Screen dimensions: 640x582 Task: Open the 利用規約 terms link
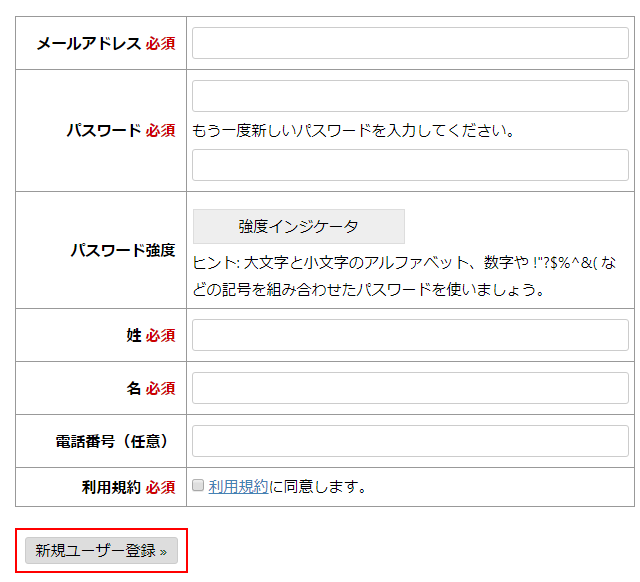click(238, 487)
